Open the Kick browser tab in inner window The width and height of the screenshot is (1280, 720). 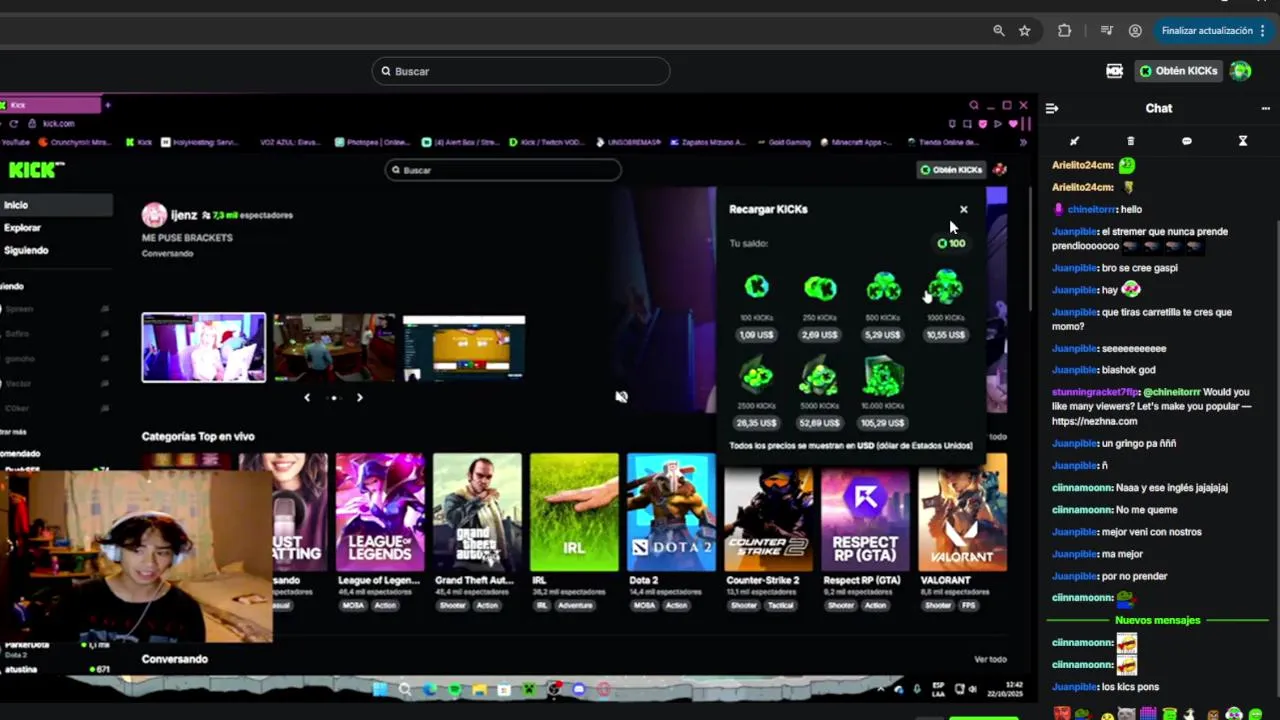pyautogui.click(x=50, y=105)
